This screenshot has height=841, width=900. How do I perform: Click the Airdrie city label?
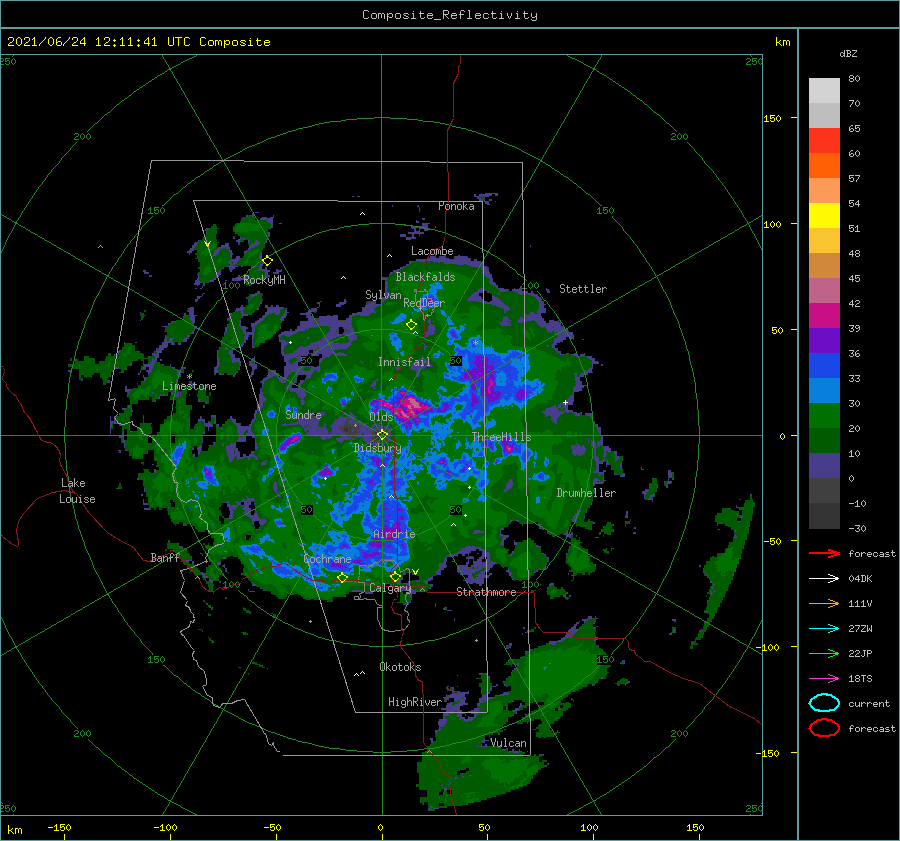click(x=394, y=534)
